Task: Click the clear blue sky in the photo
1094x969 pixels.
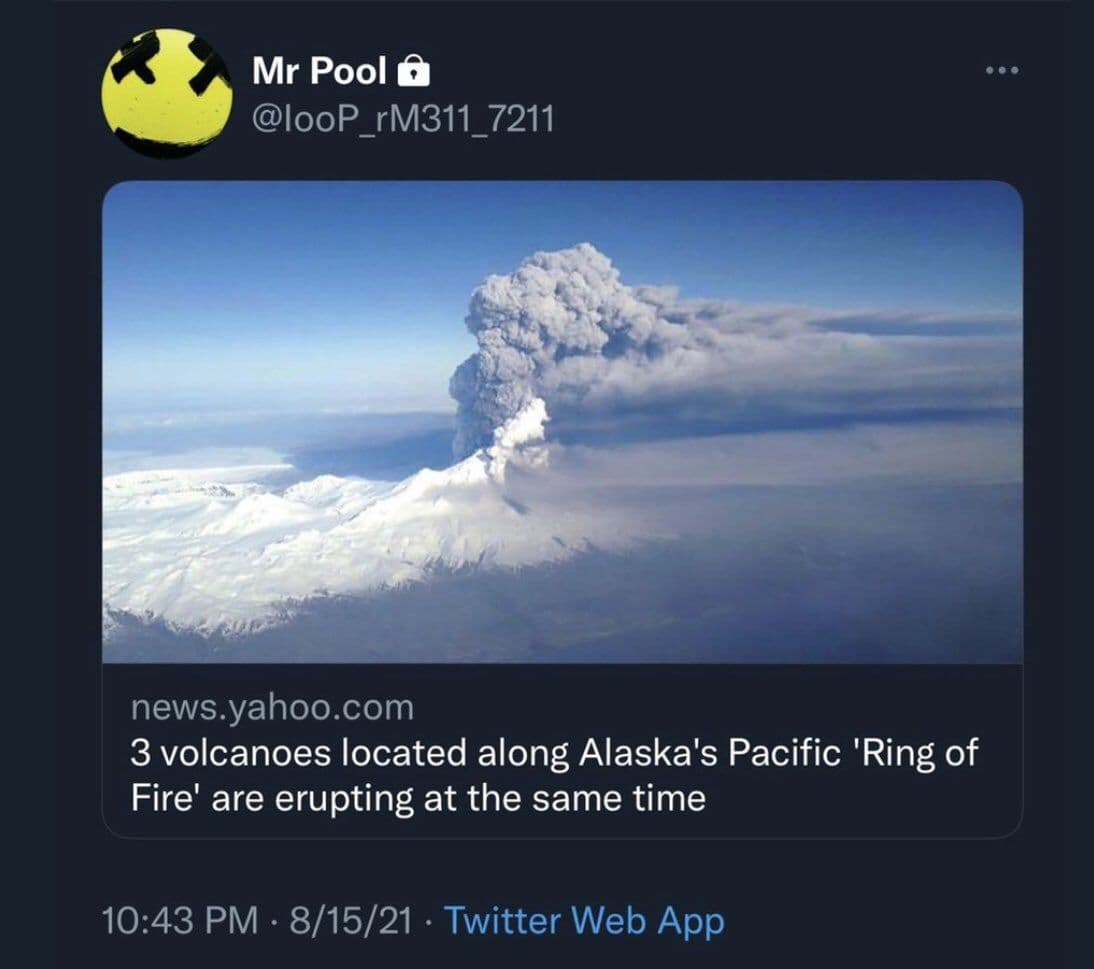Action: pos(280,260)
